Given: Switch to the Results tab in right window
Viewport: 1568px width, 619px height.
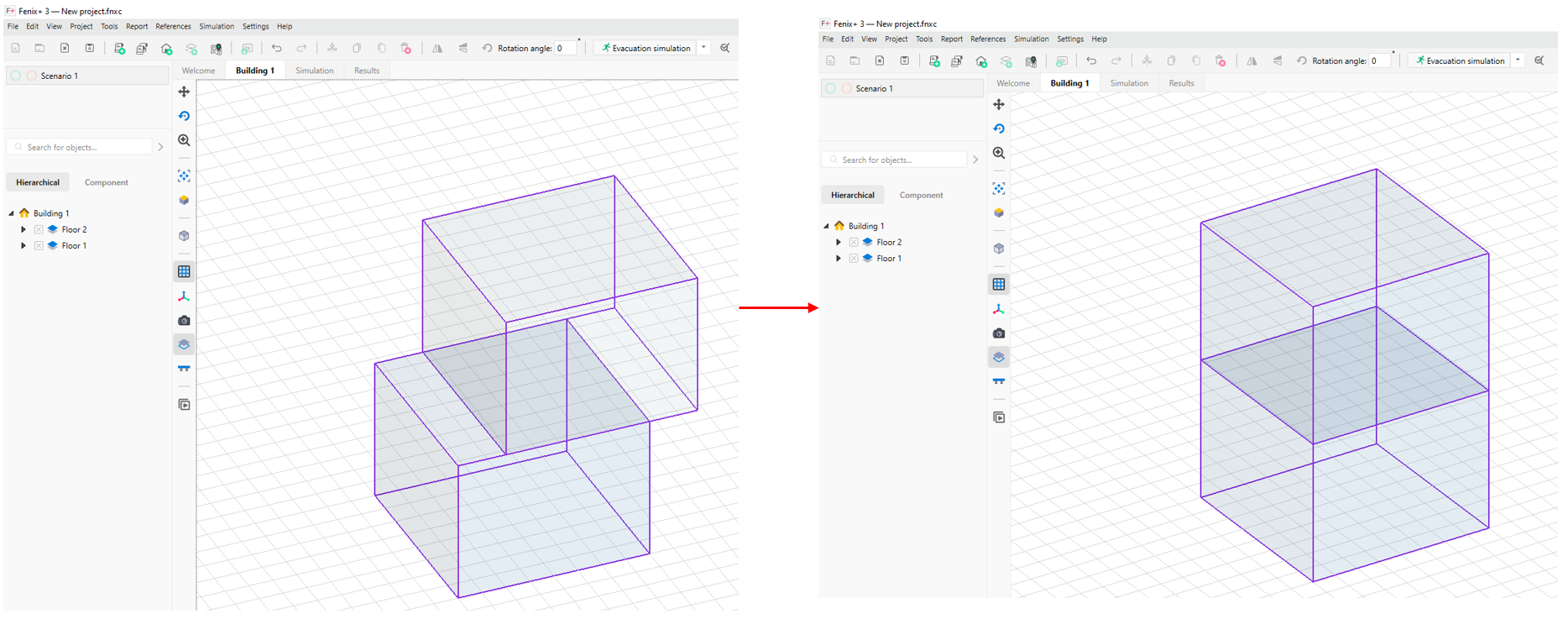Looking at the screenshot, I should click(1181, 83).
